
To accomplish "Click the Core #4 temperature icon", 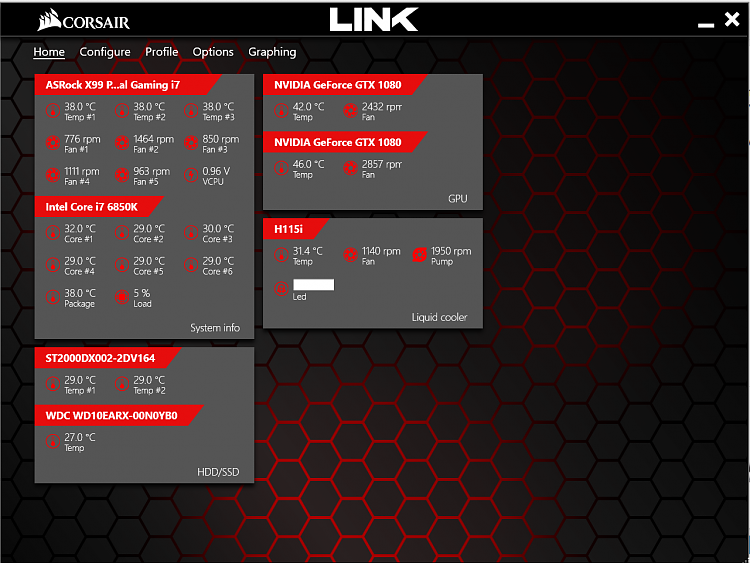I will tap(53, 265).
